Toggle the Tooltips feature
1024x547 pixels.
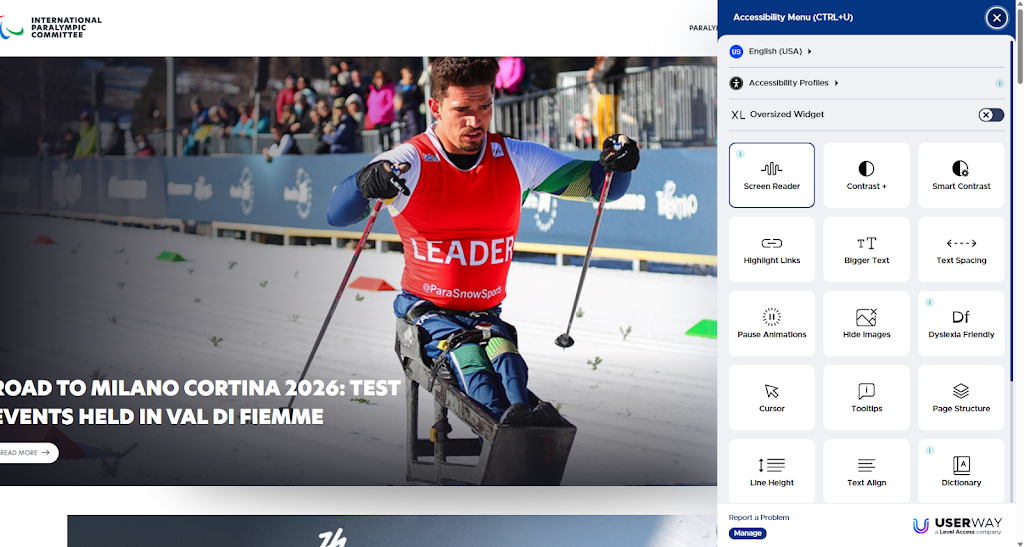coord(866,398)
